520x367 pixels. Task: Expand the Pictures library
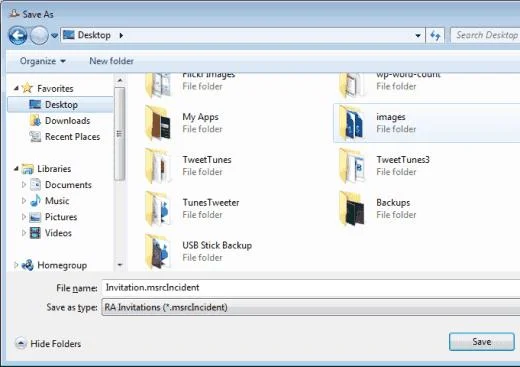[24, 216]
